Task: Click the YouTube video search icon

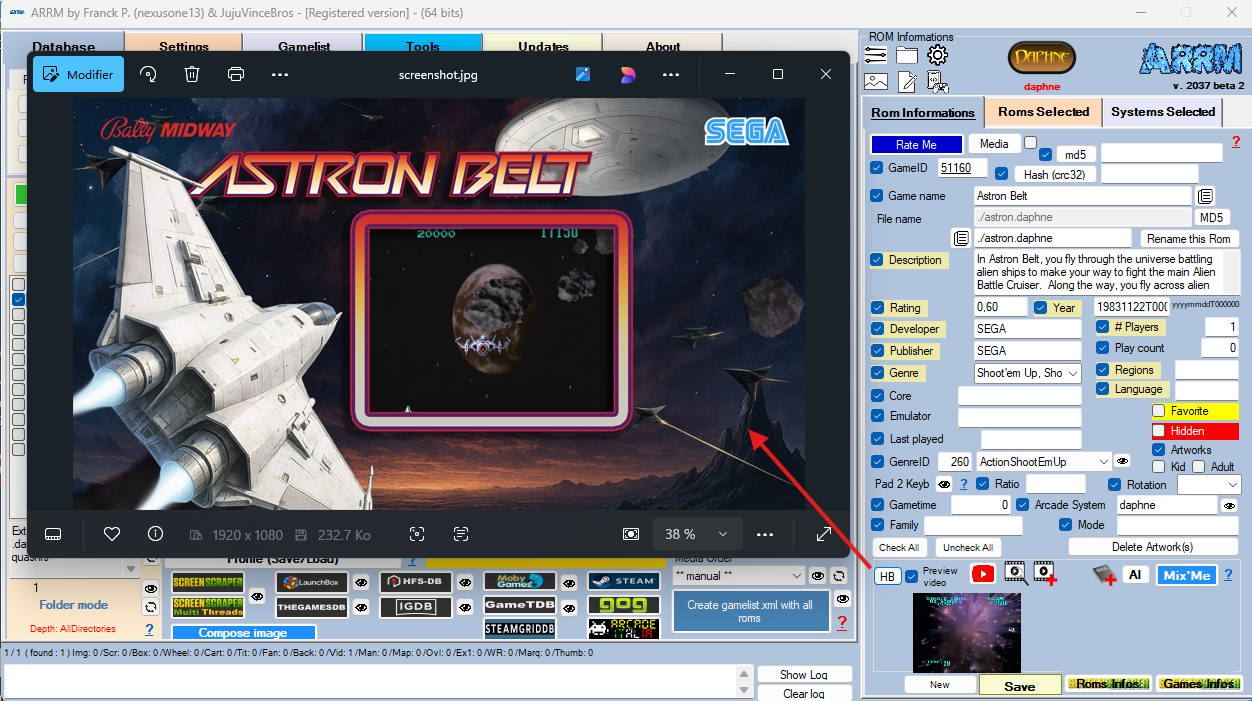Action: (983, 574)
